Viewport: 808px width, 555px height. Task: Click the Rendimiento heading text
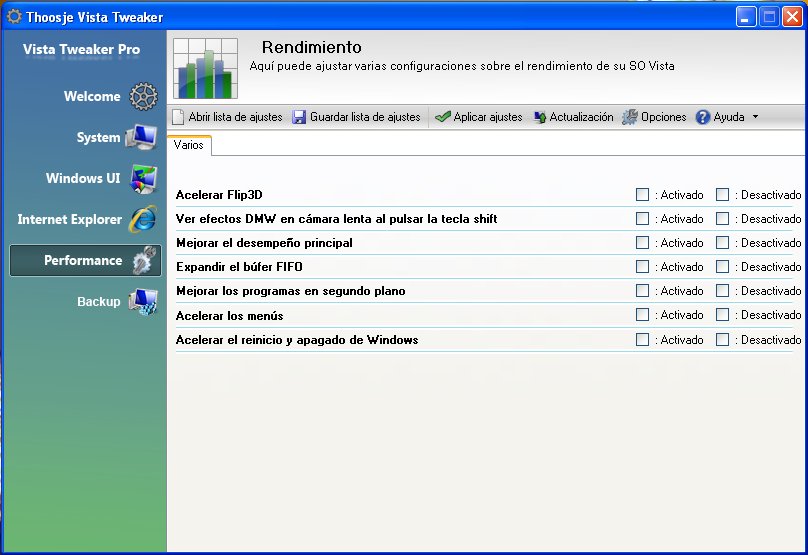point(311,47)
